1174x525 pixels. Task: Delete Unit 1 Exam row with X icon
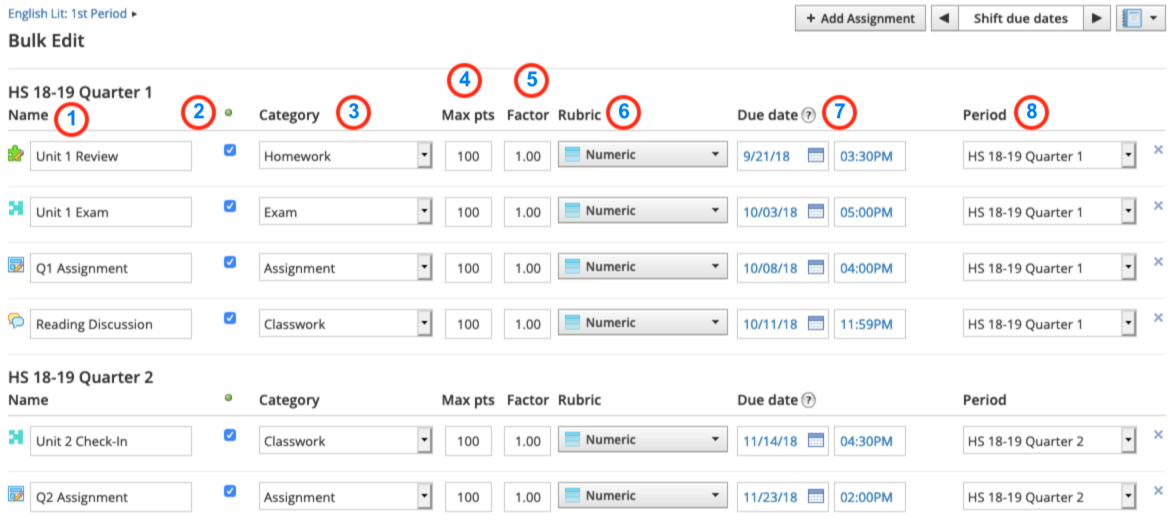click(1158, 206)
